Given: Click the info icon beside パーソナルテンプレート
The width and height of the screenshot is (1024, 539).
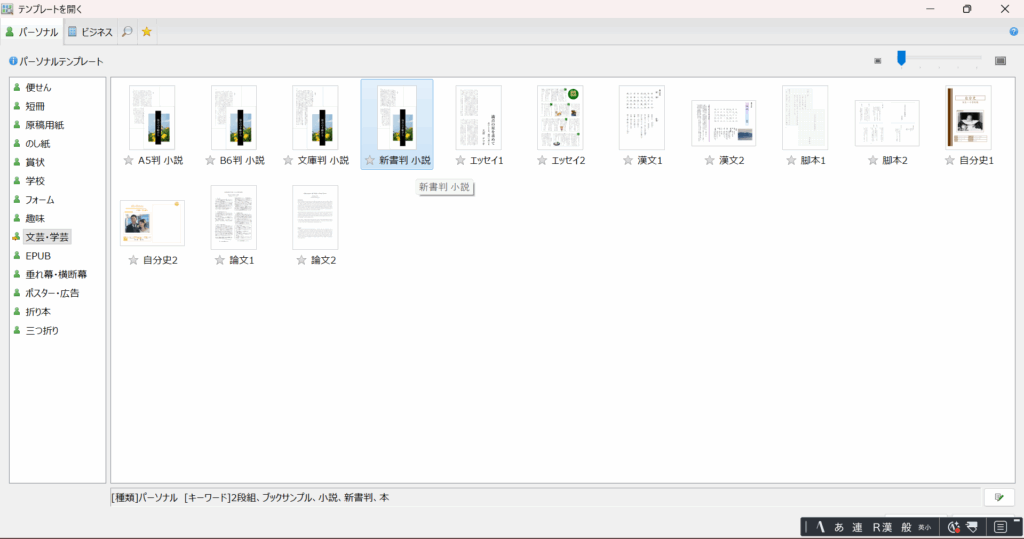Looking at the screenshot, I should [14, 62].
